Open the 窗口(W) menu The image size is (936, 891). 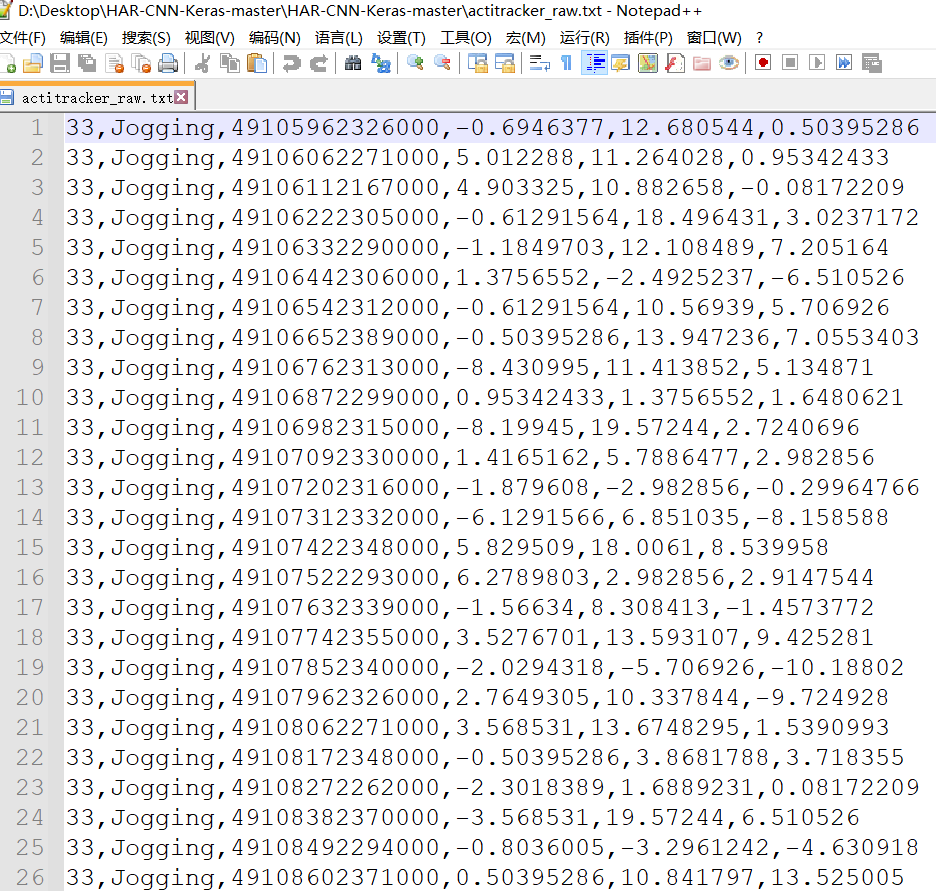pos(714,38)
